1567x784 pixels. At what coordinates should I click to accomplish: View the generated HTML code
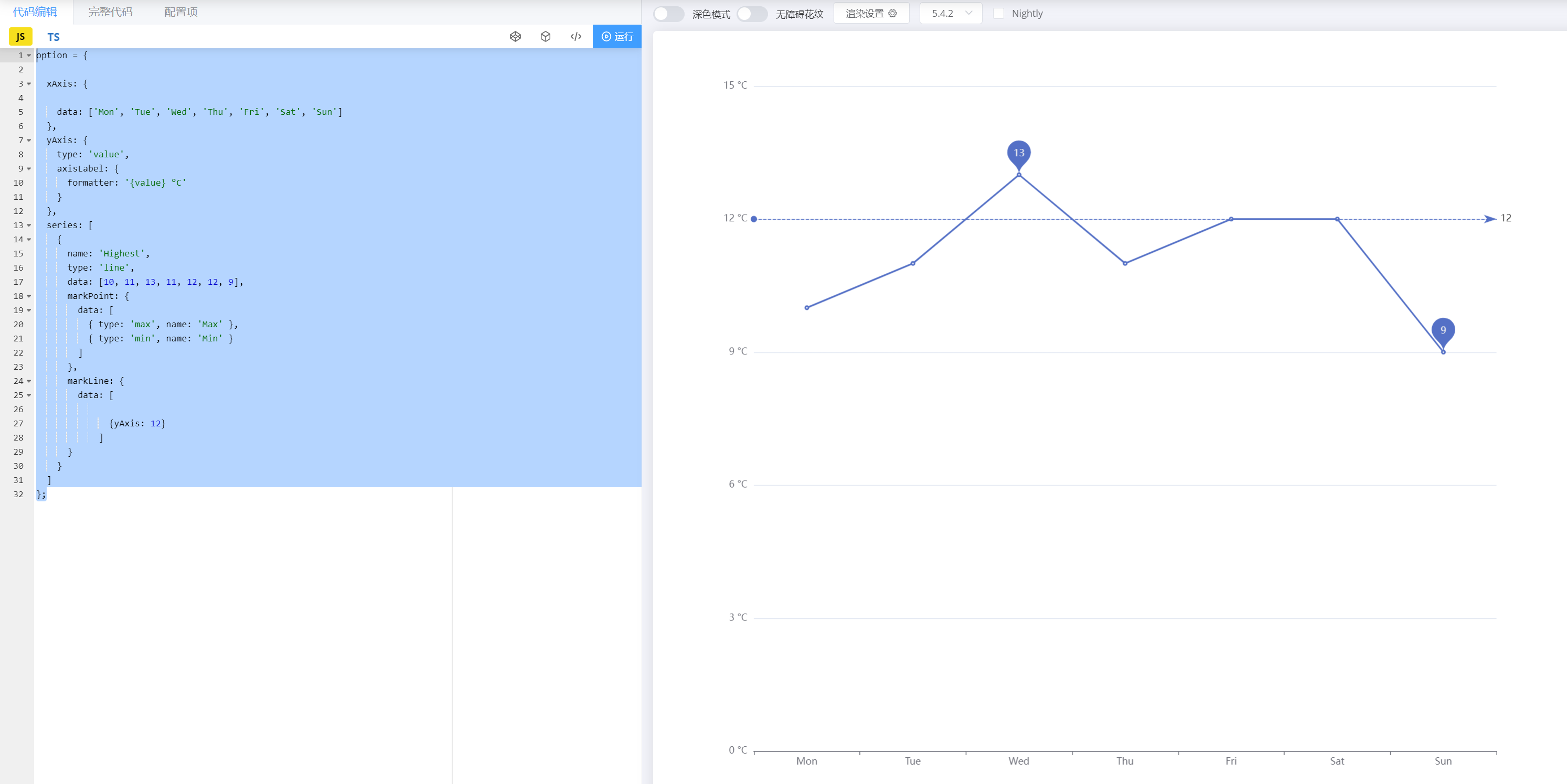tap(575, 37)
